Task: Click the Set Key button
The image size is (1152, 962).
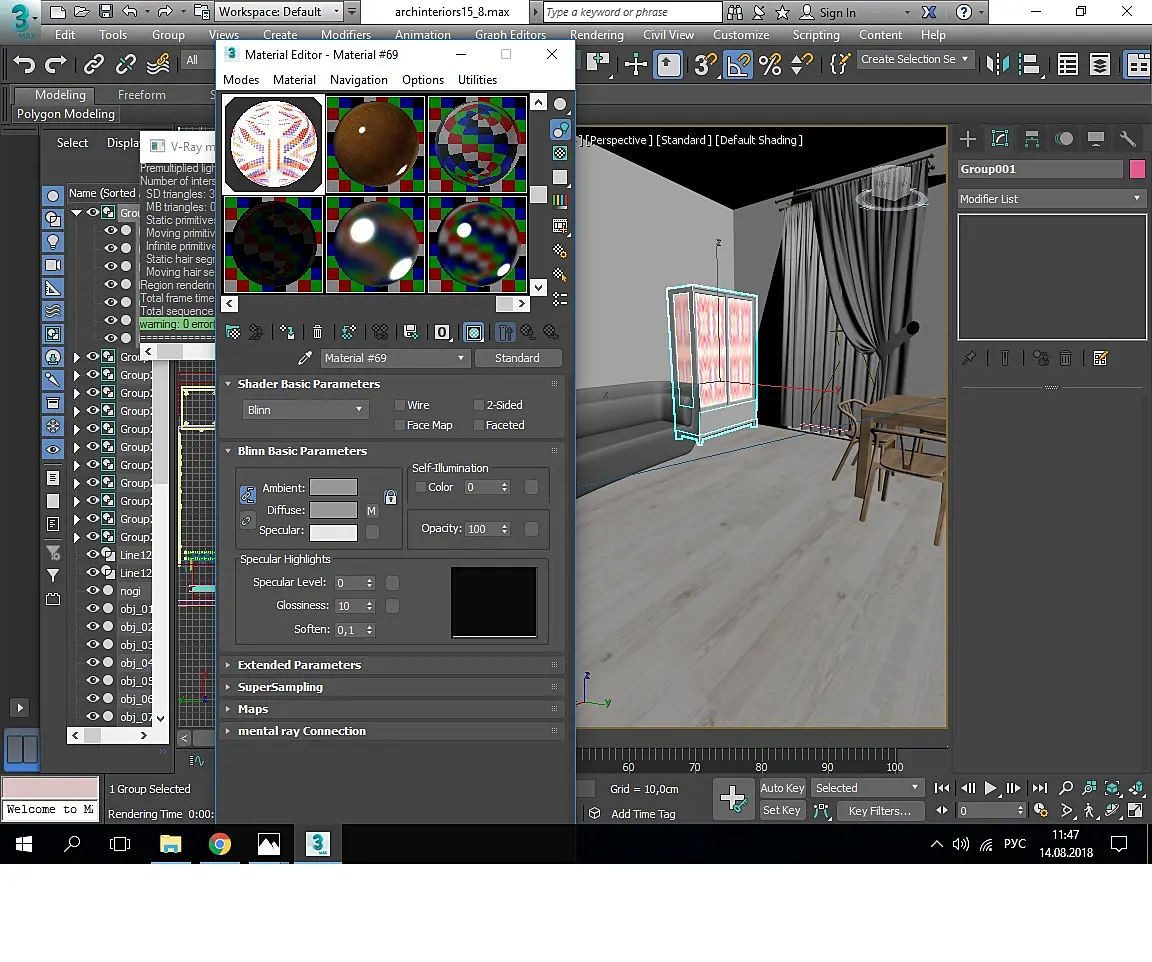Action: [x=782, y=810]
